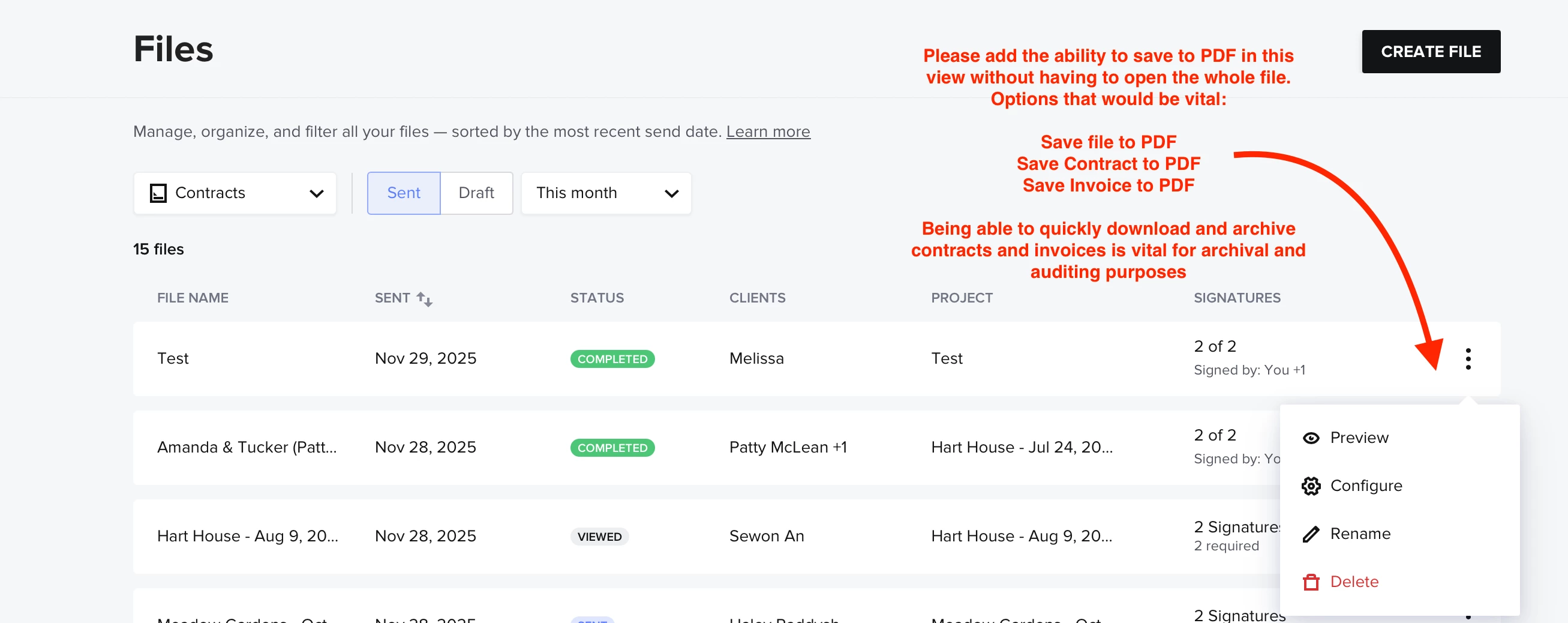Click the three-dot menu on Test row
This screenshot has width=1568, height=623.
1468,359
